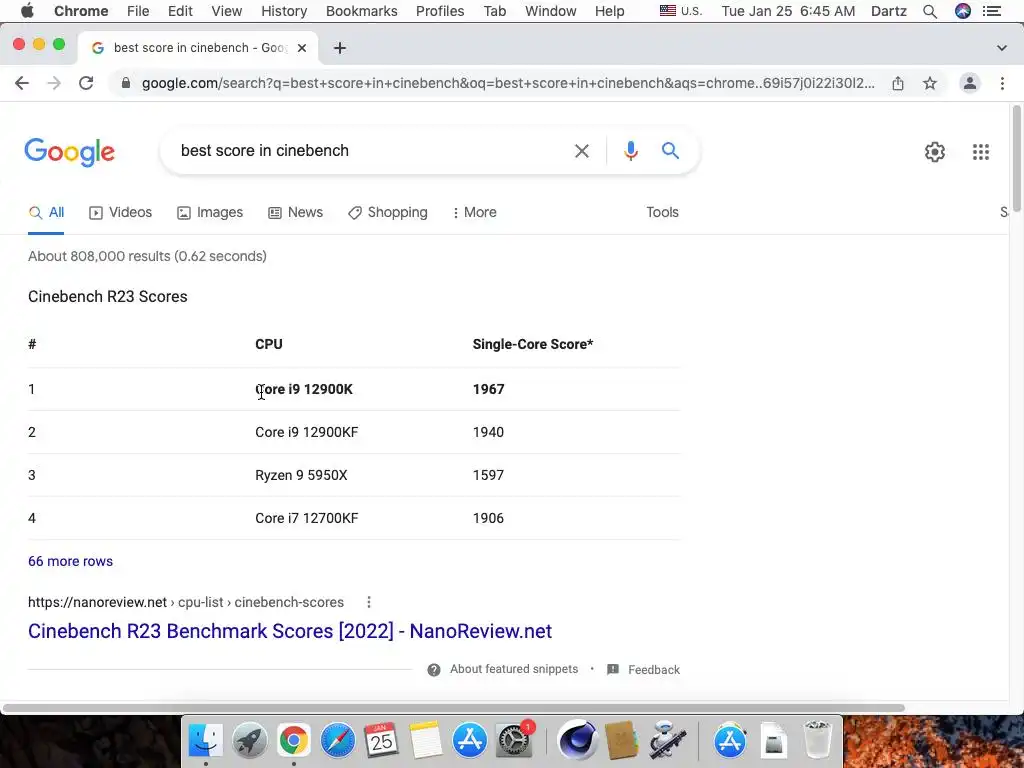The height and width of the screenshot is (768, 1024).
Task: Switch to the Videos results tab
Action: pyautogui.click(x=120, y=212)
